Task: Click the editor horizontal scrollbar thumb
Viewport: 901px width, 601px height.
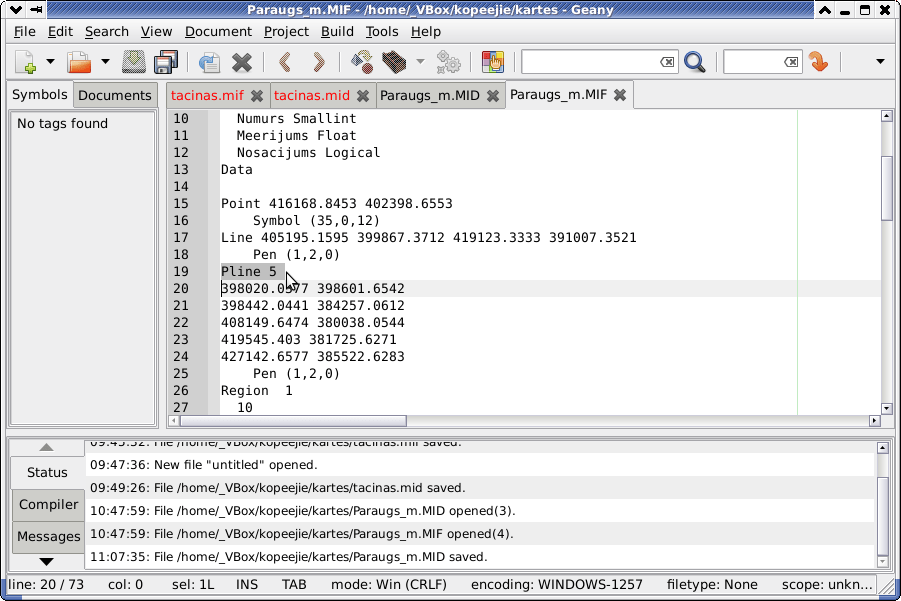Action: click(x=293, y=421)
